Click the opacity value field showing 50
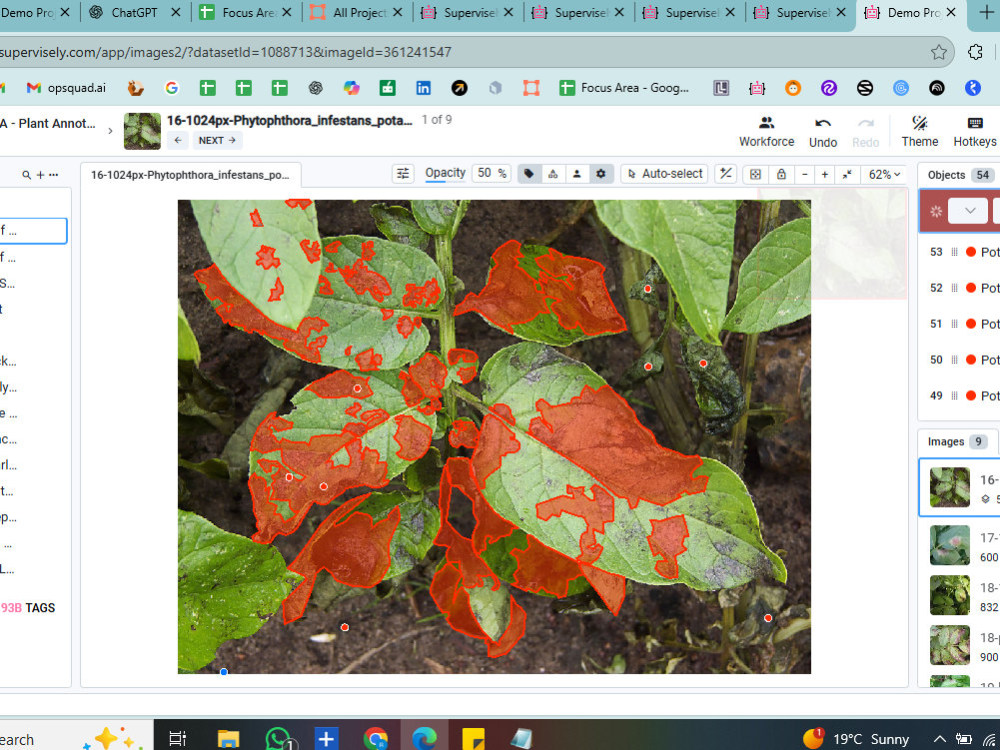 [491, 173]
